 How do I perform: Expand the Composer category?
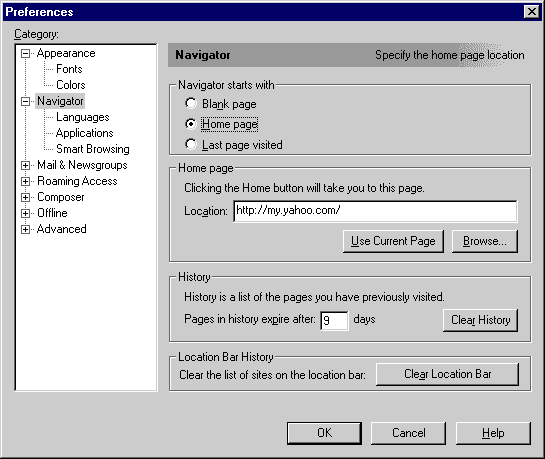click(25, 197)
